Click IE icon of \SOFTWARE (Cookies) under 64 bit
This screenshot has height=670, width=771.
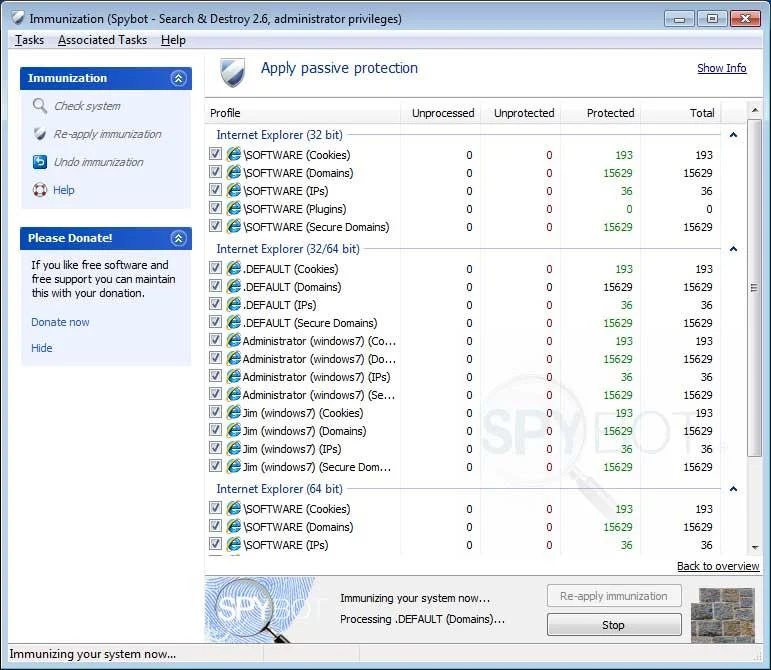point(234,508)
